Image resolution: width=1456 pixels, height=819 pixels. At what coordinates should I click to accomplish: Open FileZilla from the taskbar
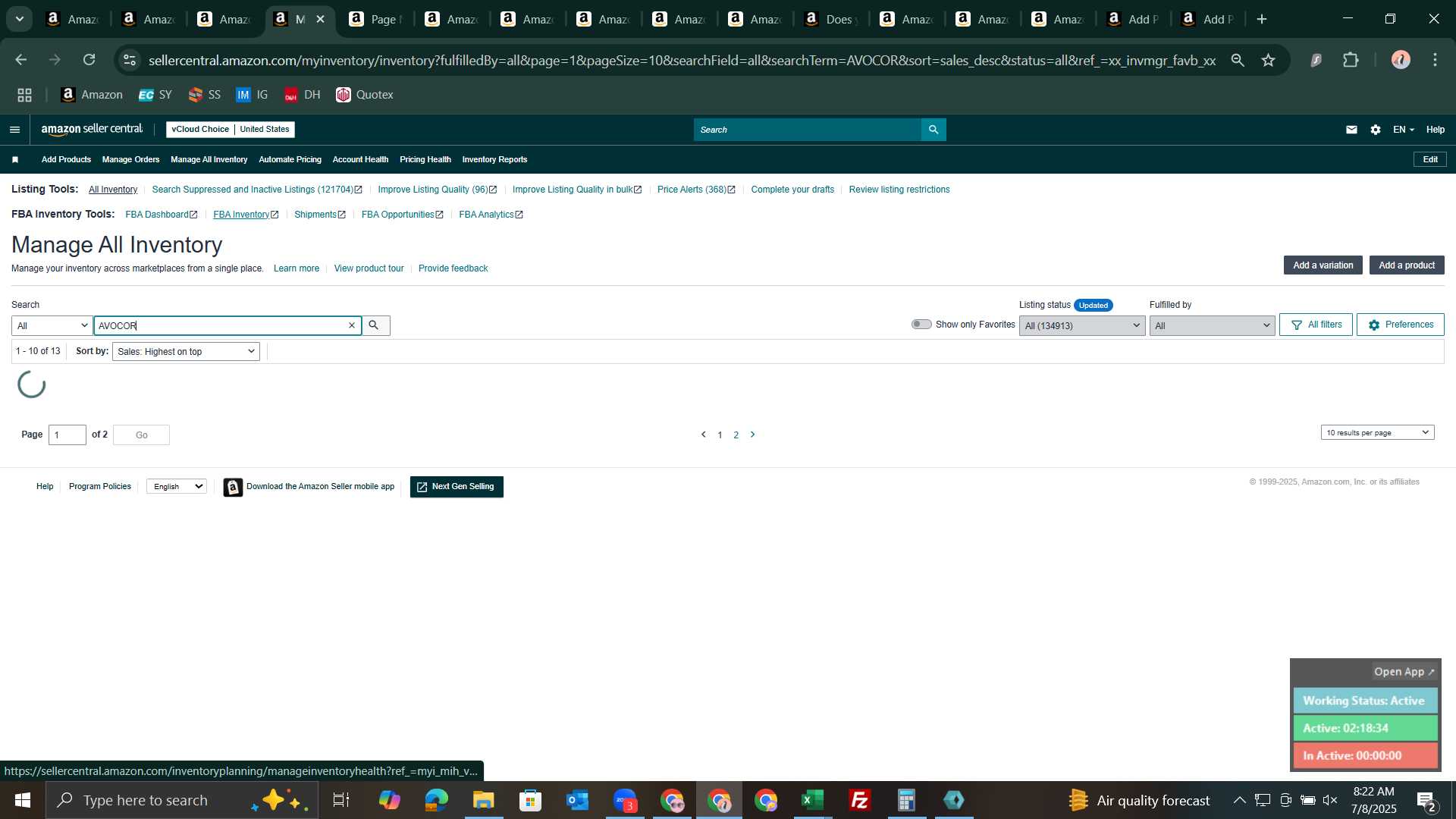tap(859, 800)
